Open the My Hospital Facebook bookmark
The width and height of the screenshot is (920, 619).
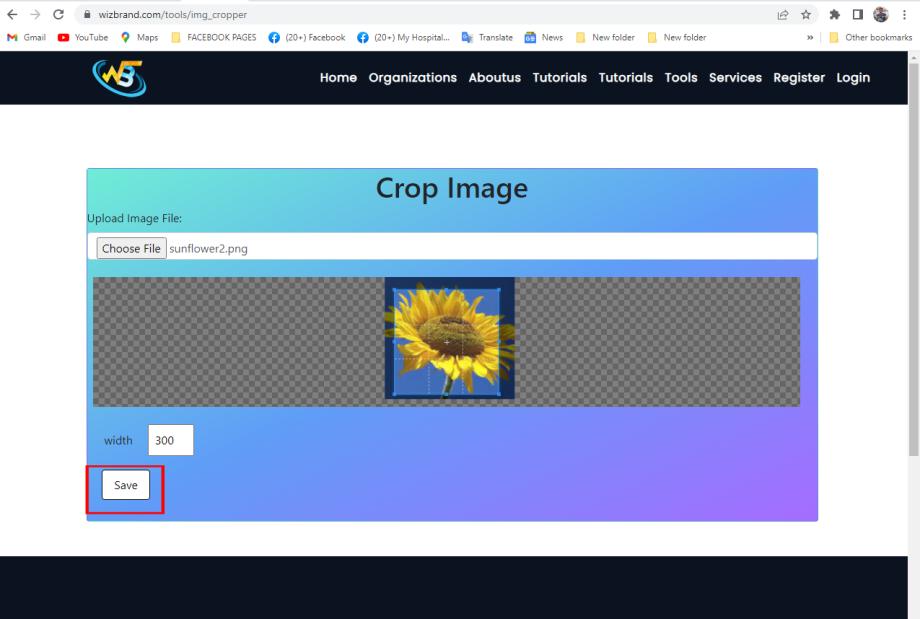tap(403, 38)
